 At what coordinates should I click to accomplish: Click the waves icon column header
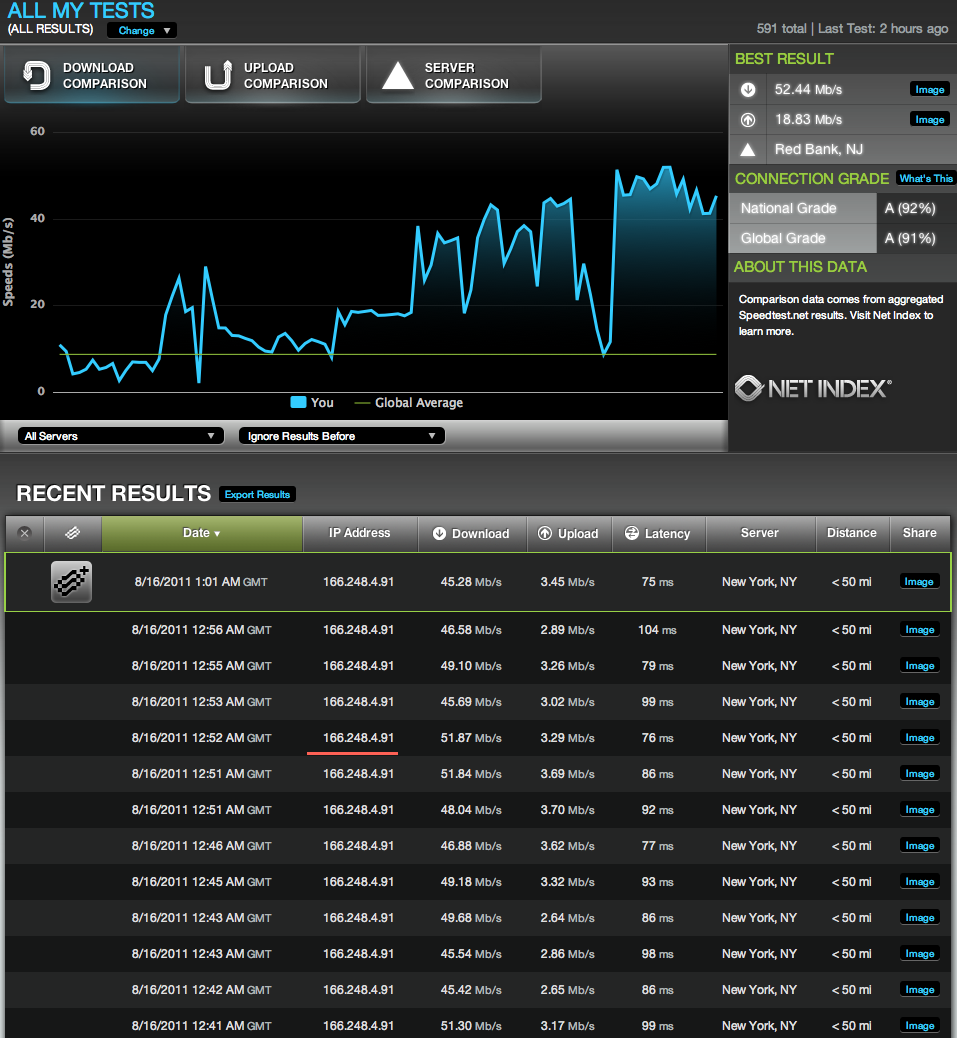73,533
